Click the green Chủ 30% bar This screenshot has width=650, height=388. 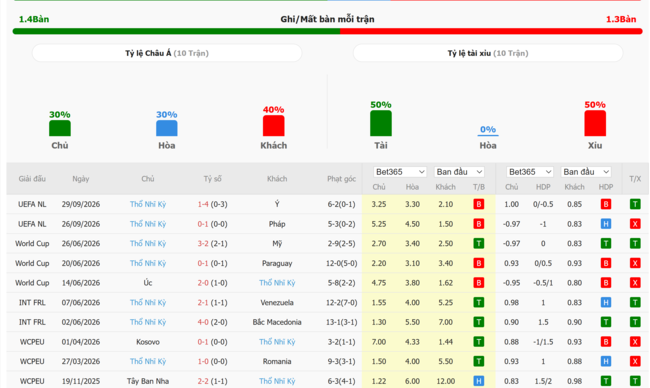(60, 128)
